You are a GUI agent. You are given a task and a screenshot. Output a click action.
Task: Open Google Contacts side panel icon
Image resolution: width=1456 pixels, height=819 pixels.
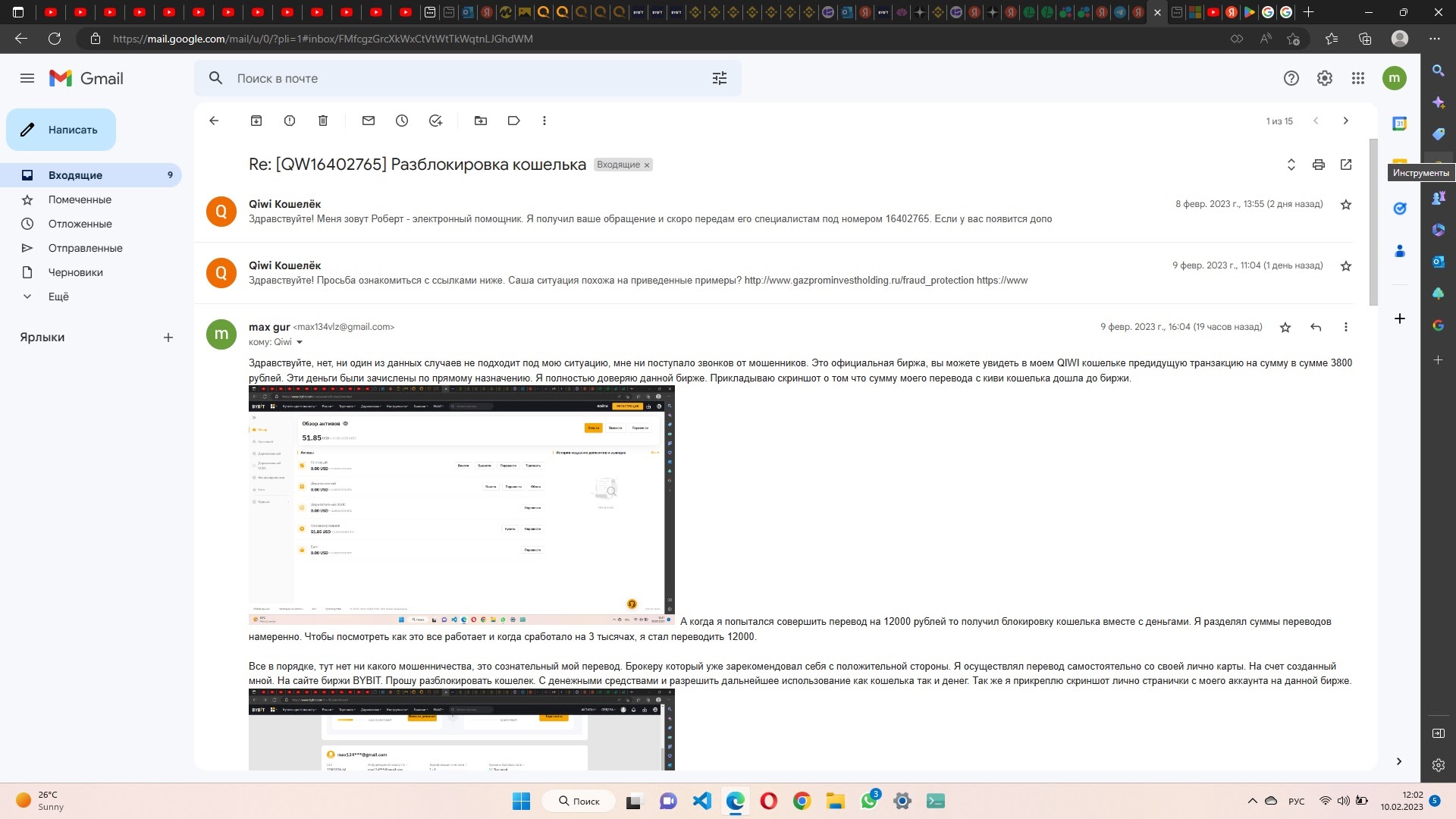(x=1400, y=251)
